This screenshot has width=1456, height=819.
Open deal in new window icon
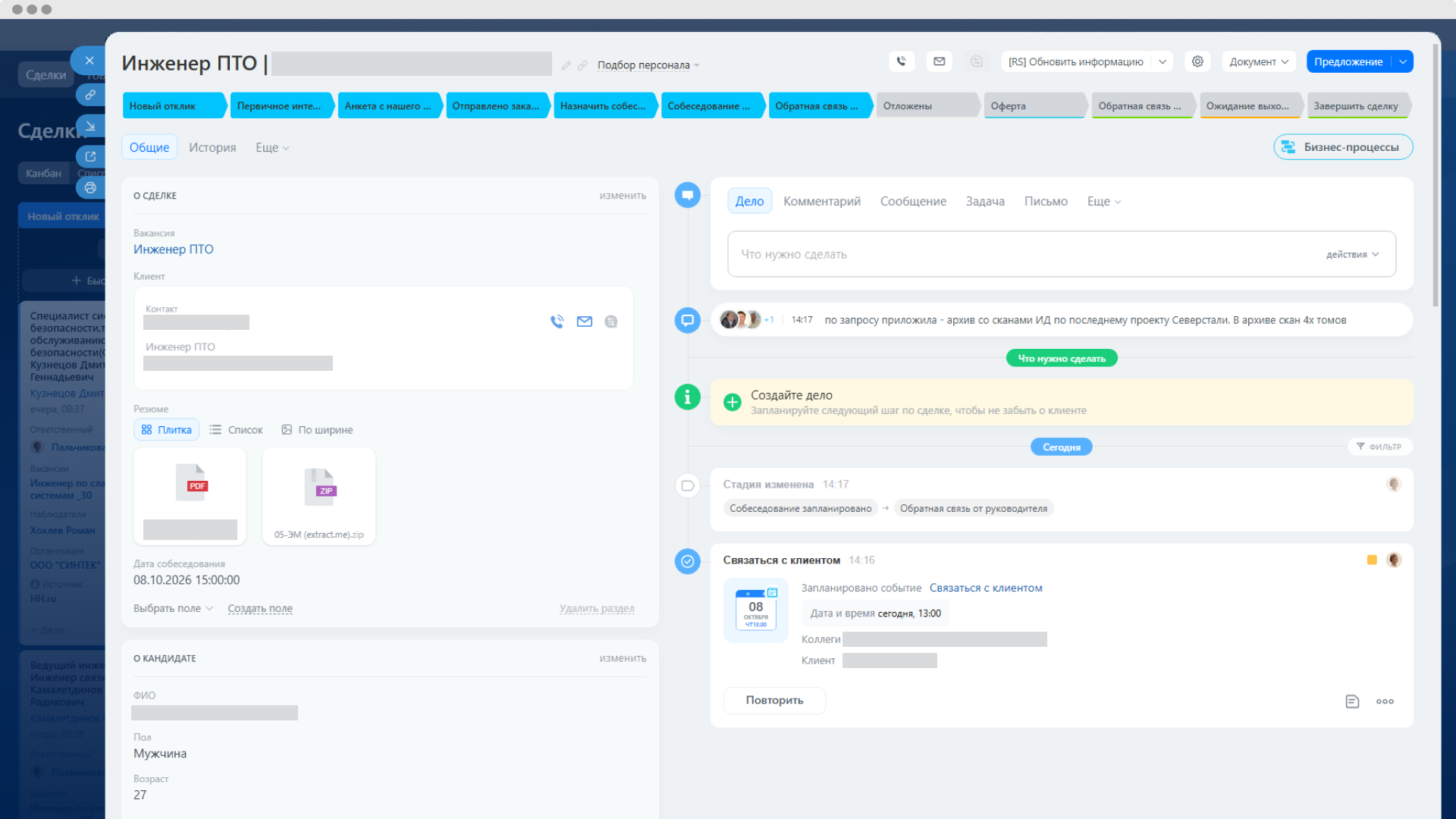tap(90, 156)
